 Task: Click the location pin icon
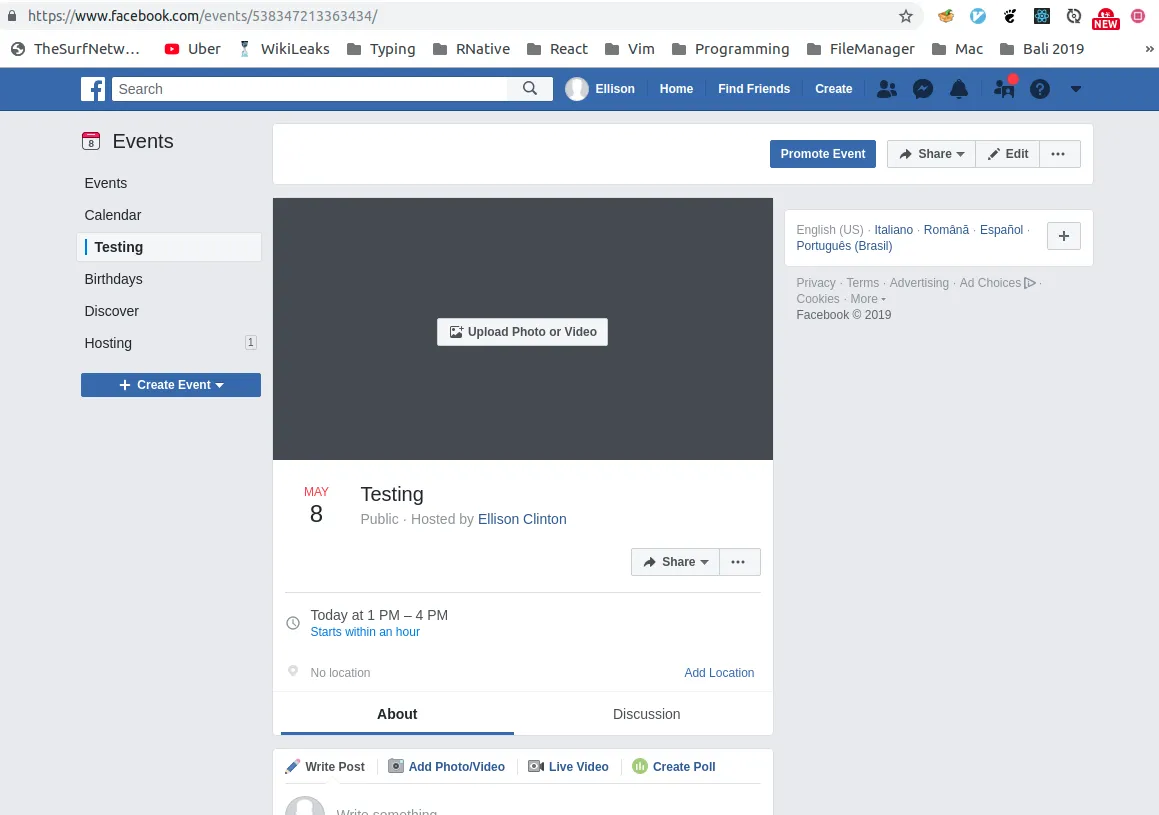pyautogui.click(x=293, y=671)
